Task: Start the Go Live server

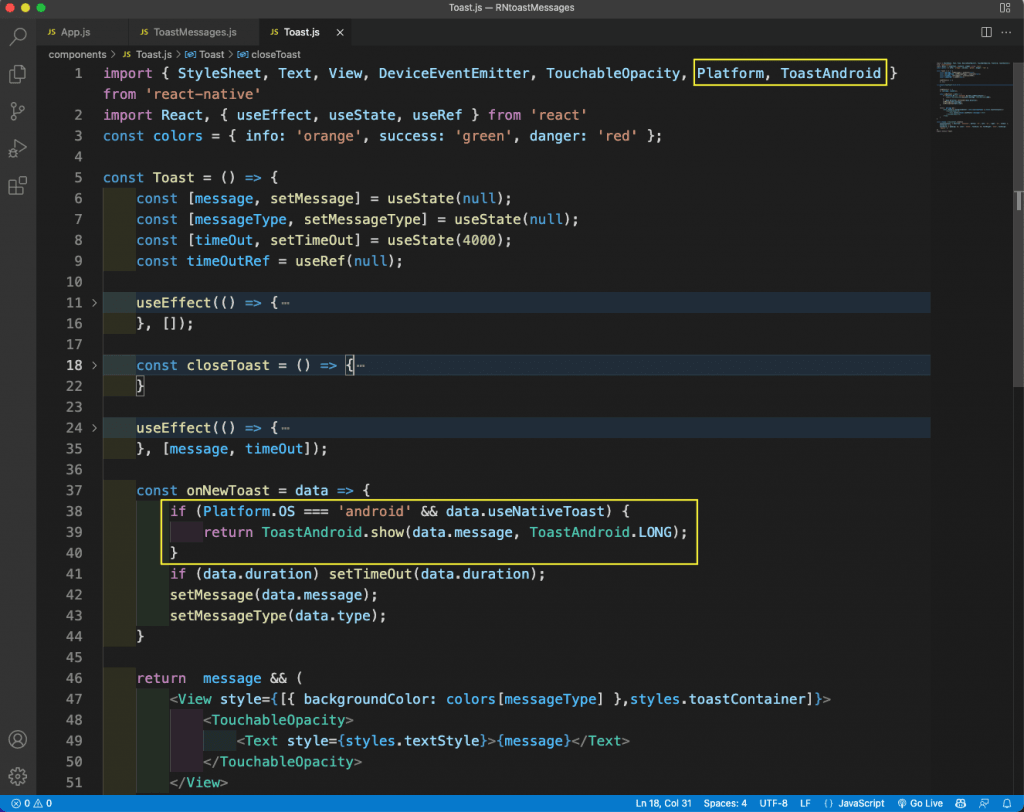Action: coord(920,803)
